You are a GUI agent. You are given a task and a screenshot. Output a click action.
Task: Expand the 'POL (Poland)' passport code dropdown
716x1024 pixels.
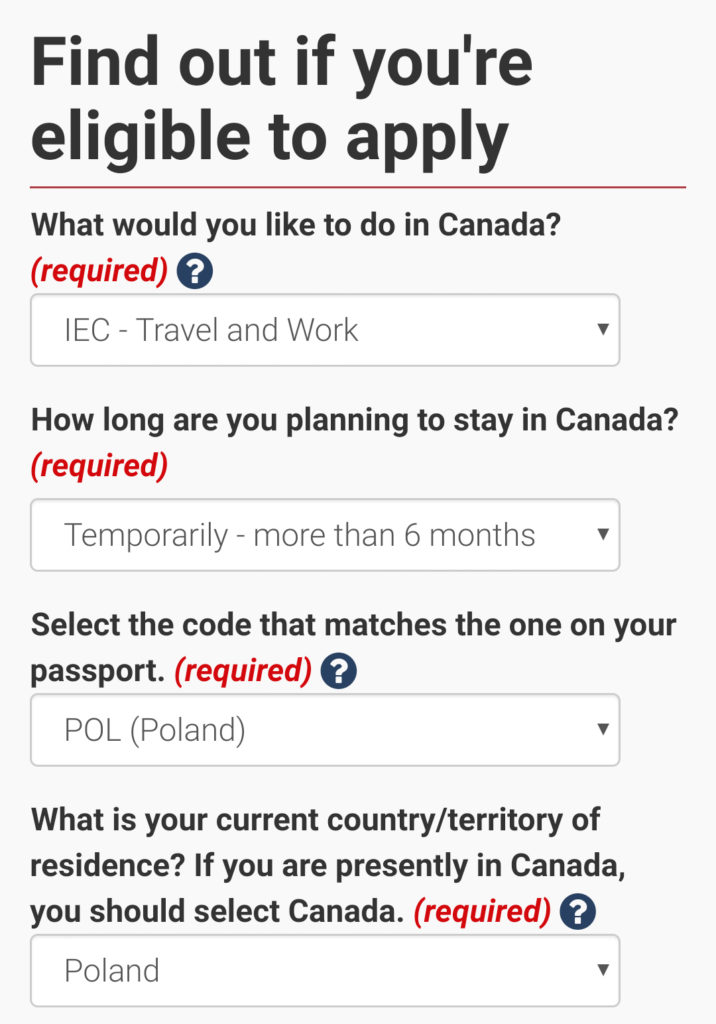click(x=325, y=730)
